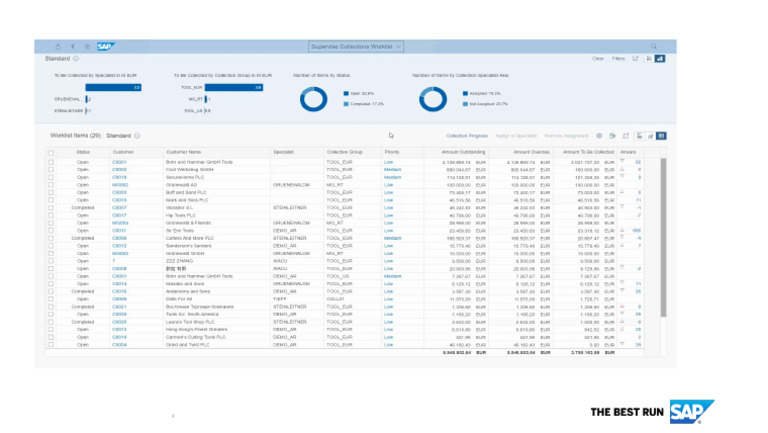
Task: Open the Supervise Collections Worklist title dropdown
Action: point(356,47)
